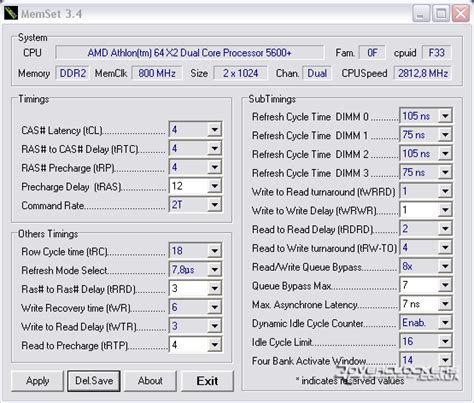474x403 pixels.
Task: Open the About dialog button
Action: click(x=150, y=381)
